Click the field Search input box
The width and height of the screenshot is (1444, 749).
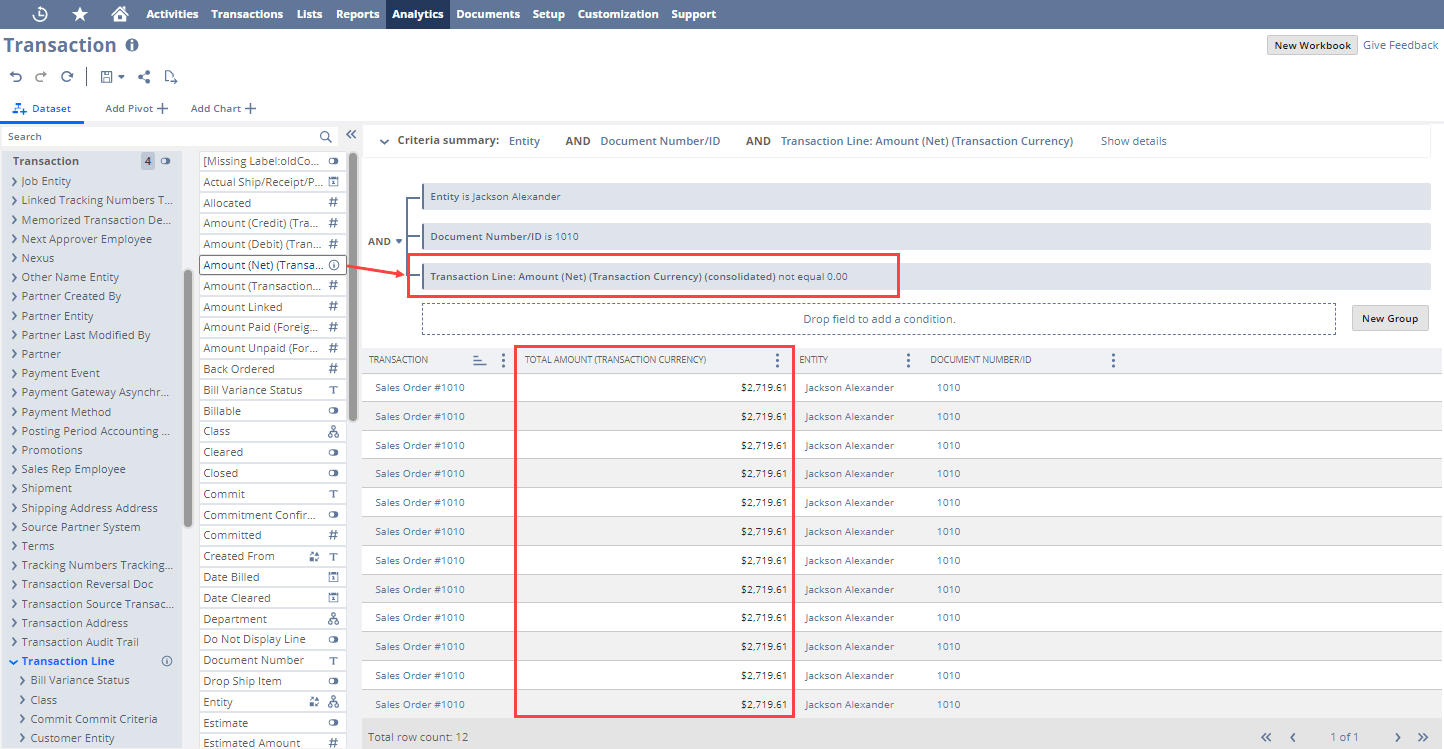pyautogui.click(x=160, y=137)
